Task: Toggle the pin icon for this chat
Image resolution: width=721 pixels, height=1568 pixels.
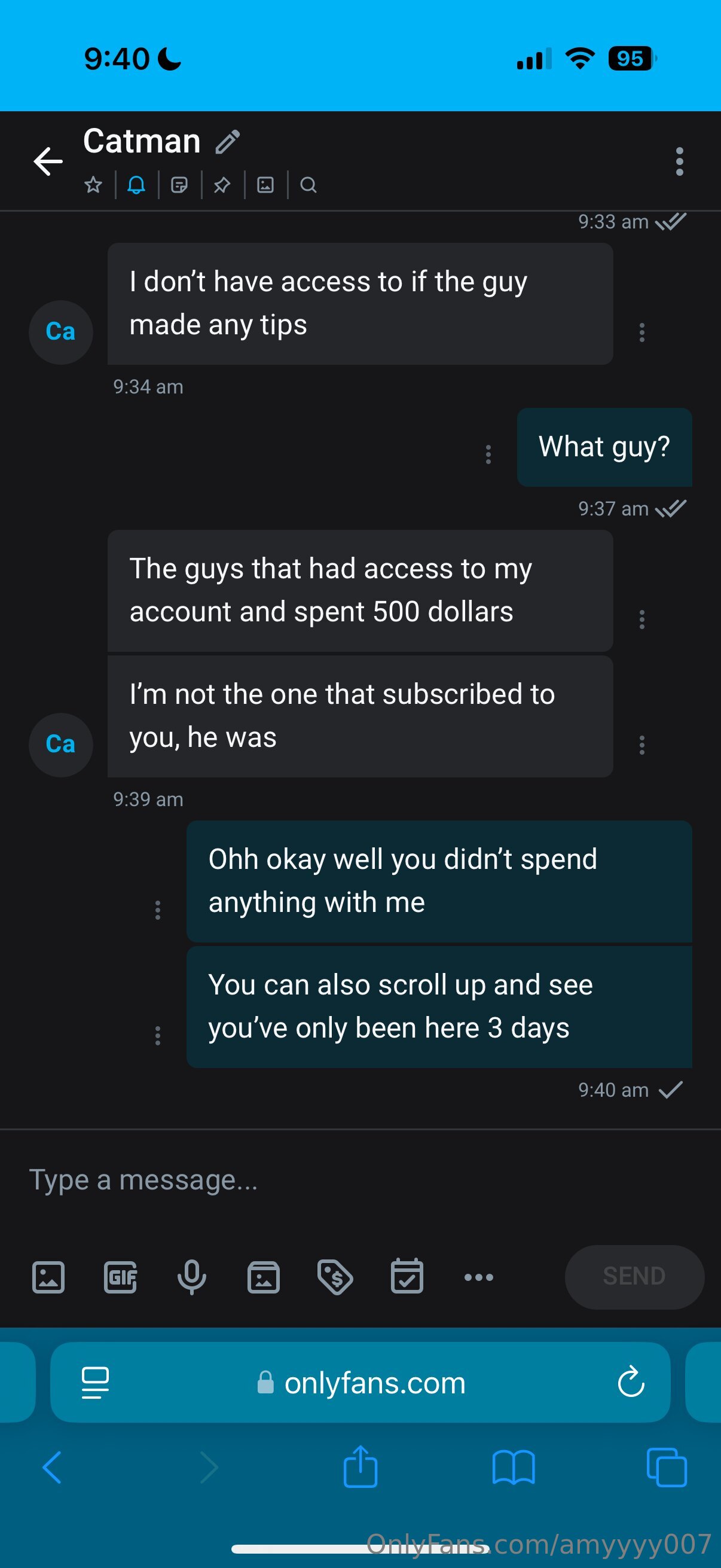Action: (222, 184)
